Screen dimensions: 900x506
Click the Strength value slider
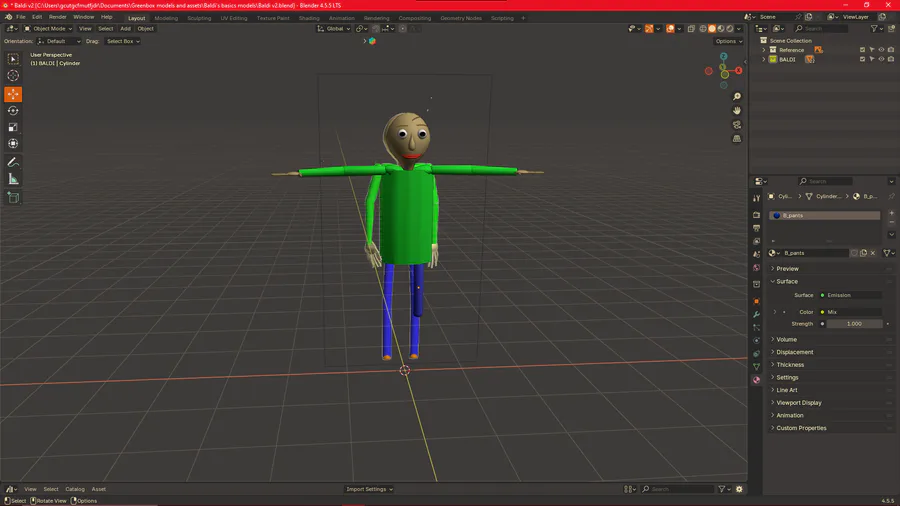854,324
